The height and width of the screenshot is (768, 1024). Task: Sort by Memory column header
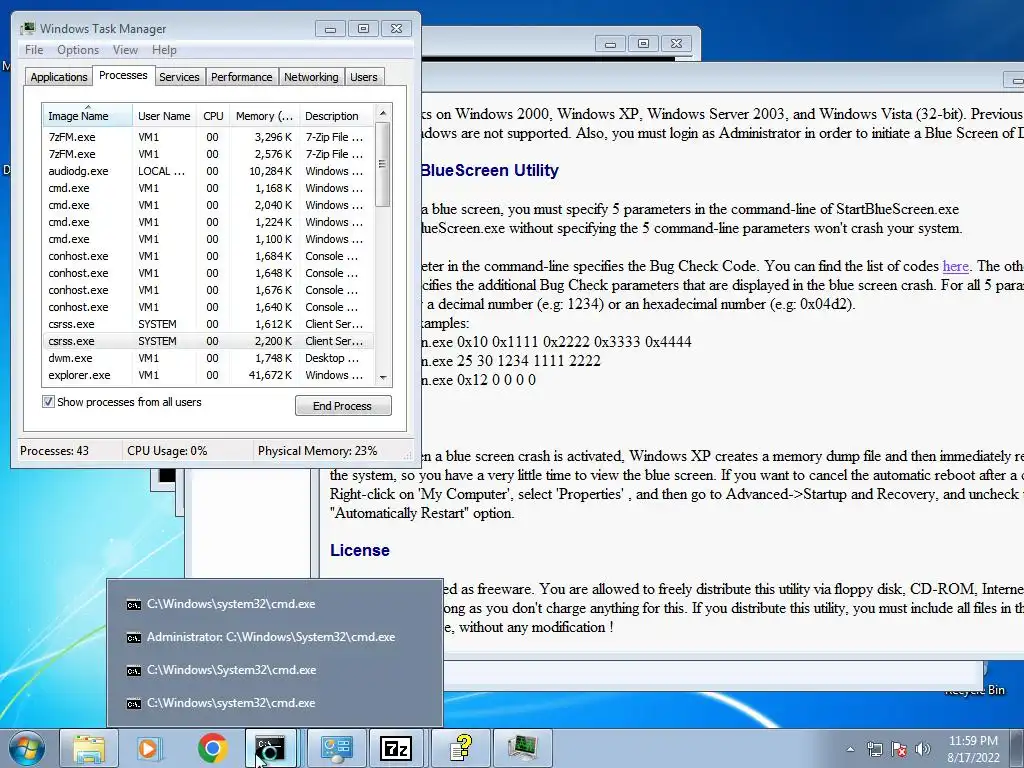(264, 116)
